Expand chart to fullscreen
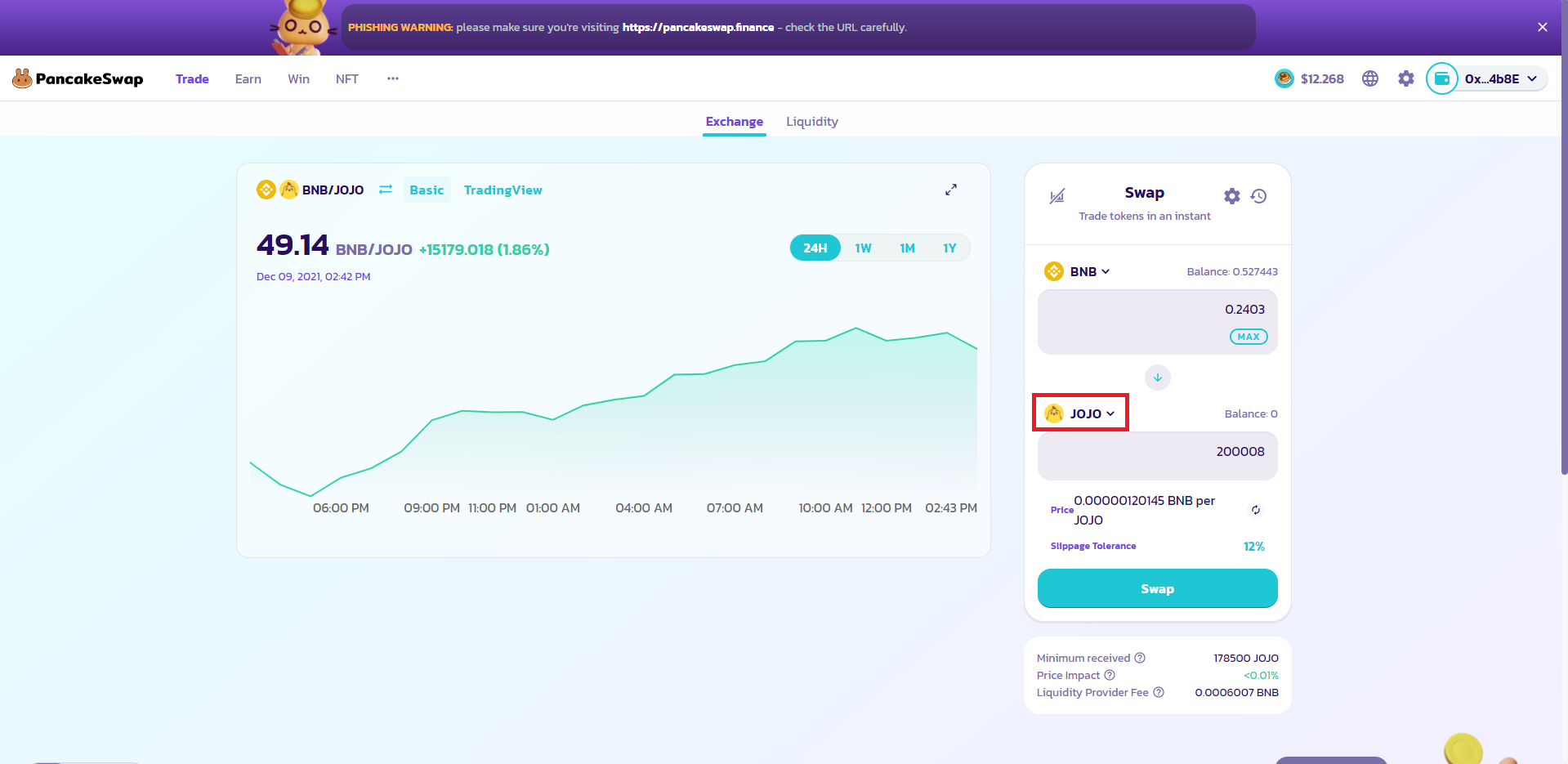The width and height of the screenshot is (1568, 764). 951,190
